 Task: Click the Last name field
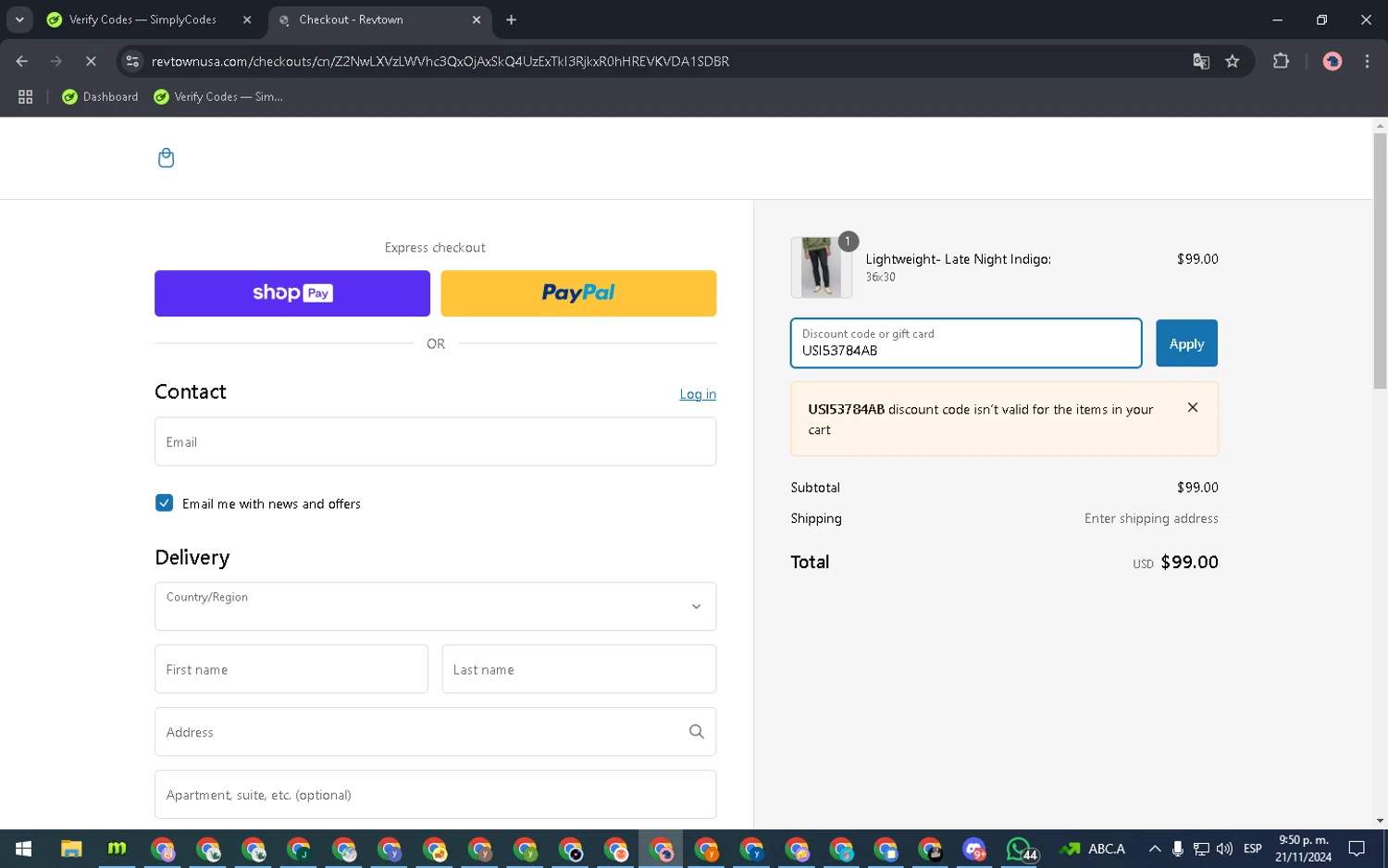(x=579, y=669)
